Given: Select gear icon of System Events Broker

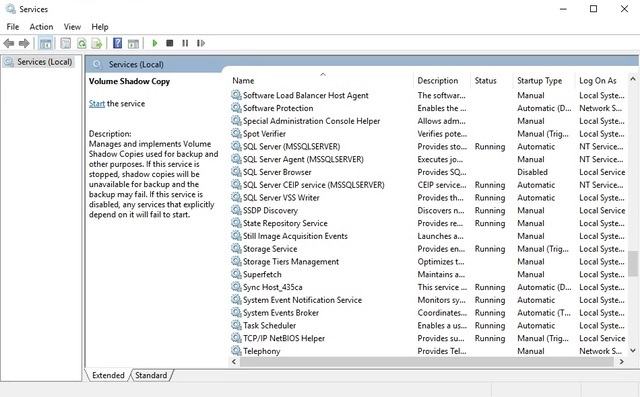Looking at the screenshot, I should click(x=236, y=313).
